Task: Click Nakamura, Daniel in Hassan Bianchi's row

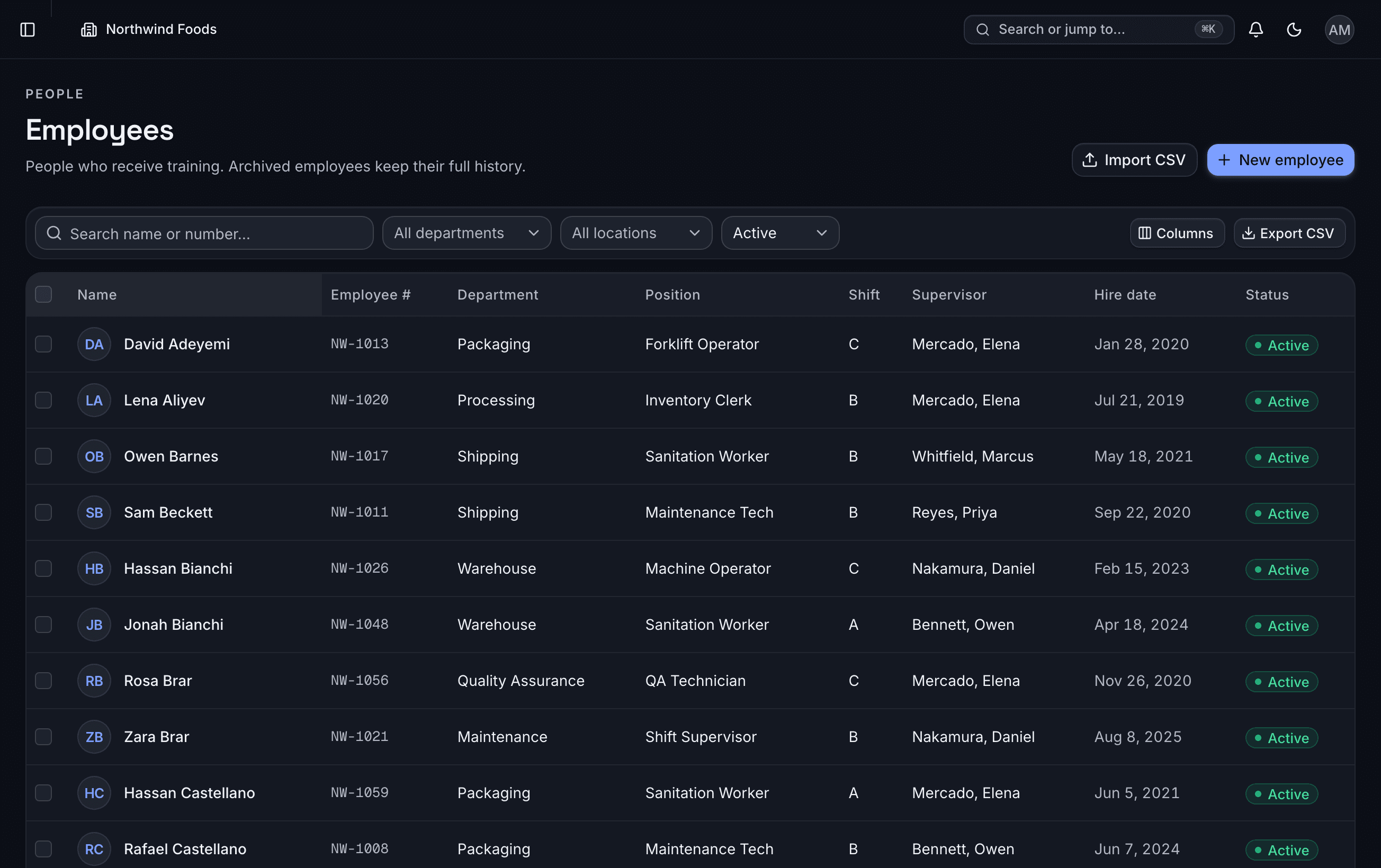Action: tap(973, 569)
